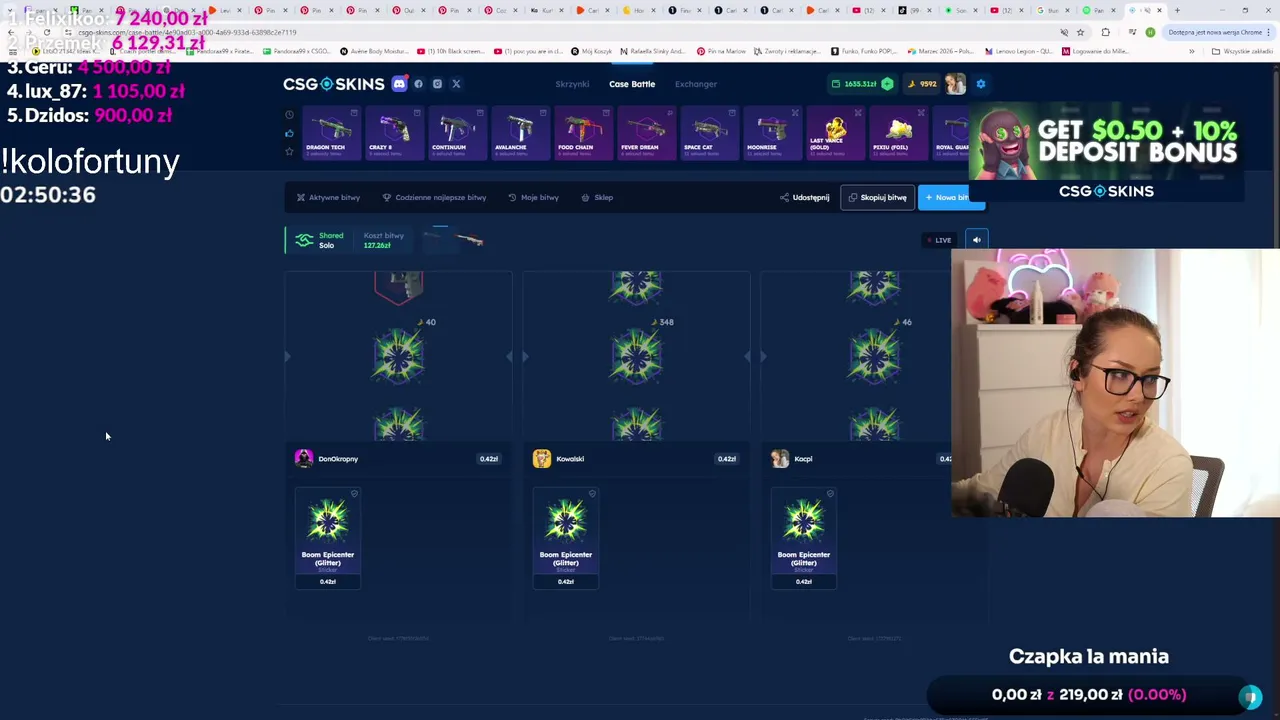Click the DonOkropny player name

[338, 459]
